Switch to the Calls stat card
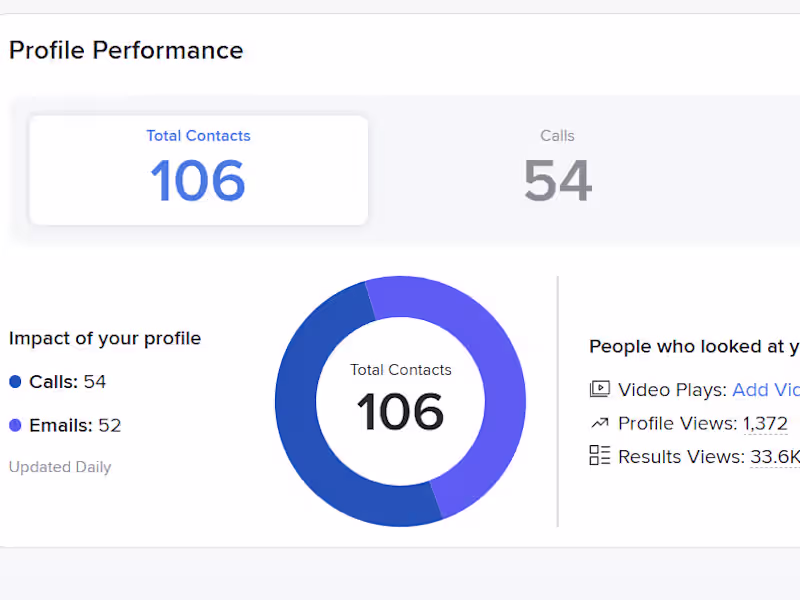 pyautogui.click(x=557, y=170)
